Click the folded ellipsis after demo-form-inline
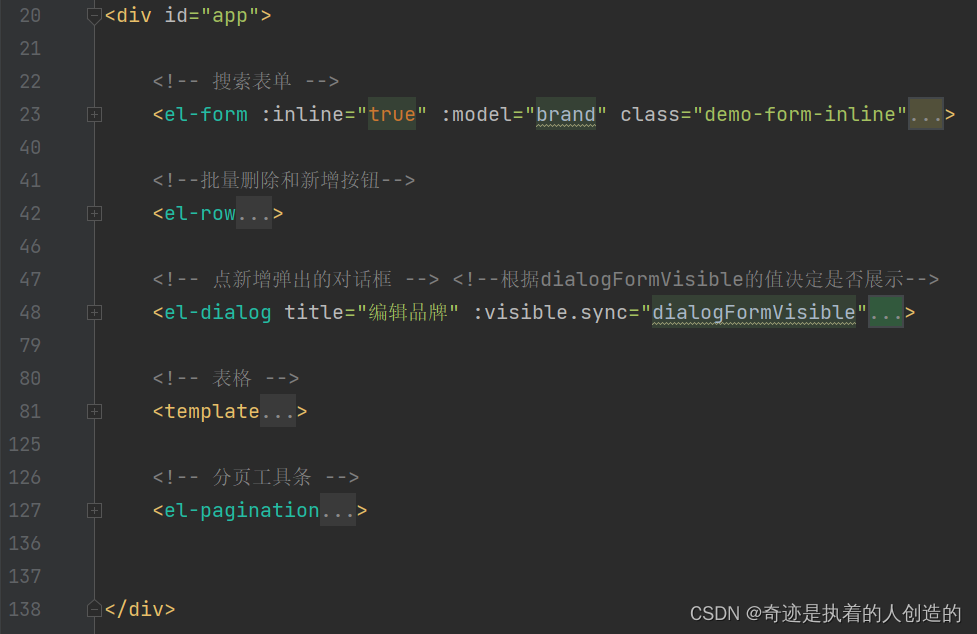Screen dimensions: 977x634 pos(925,115)
